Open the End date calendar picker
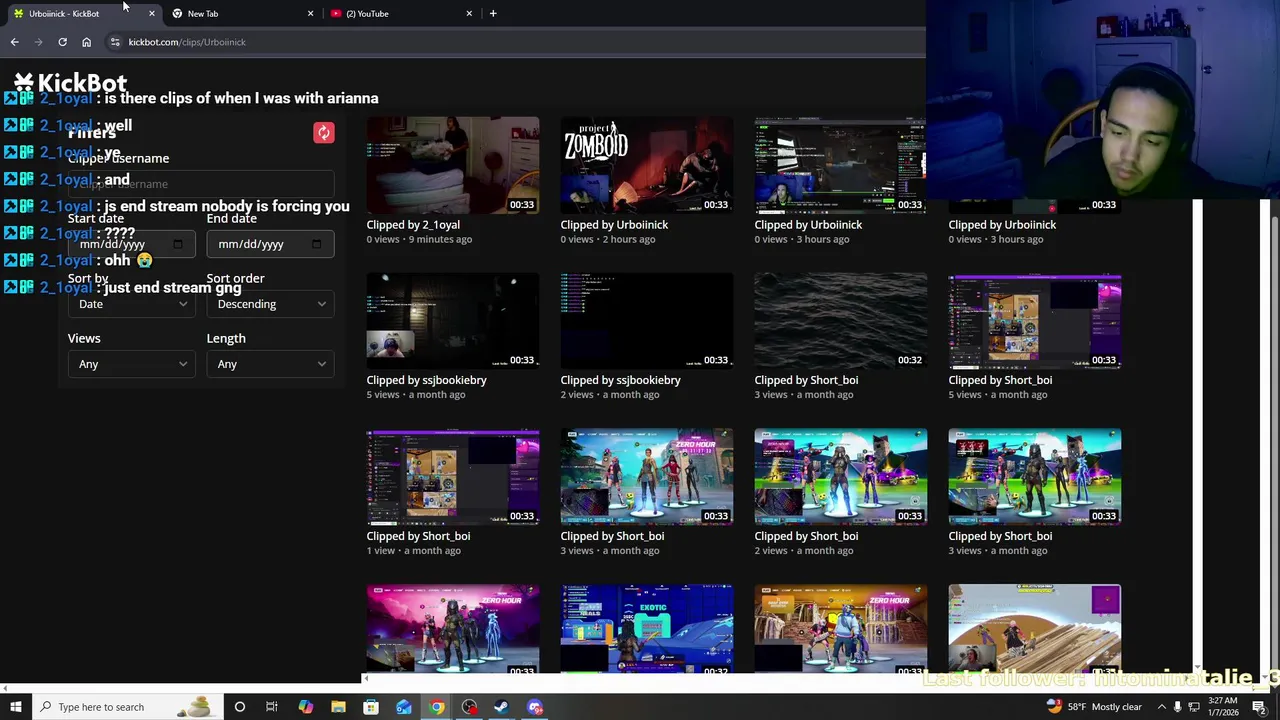This screenshot has height=720, width=1280. (317, 244)
